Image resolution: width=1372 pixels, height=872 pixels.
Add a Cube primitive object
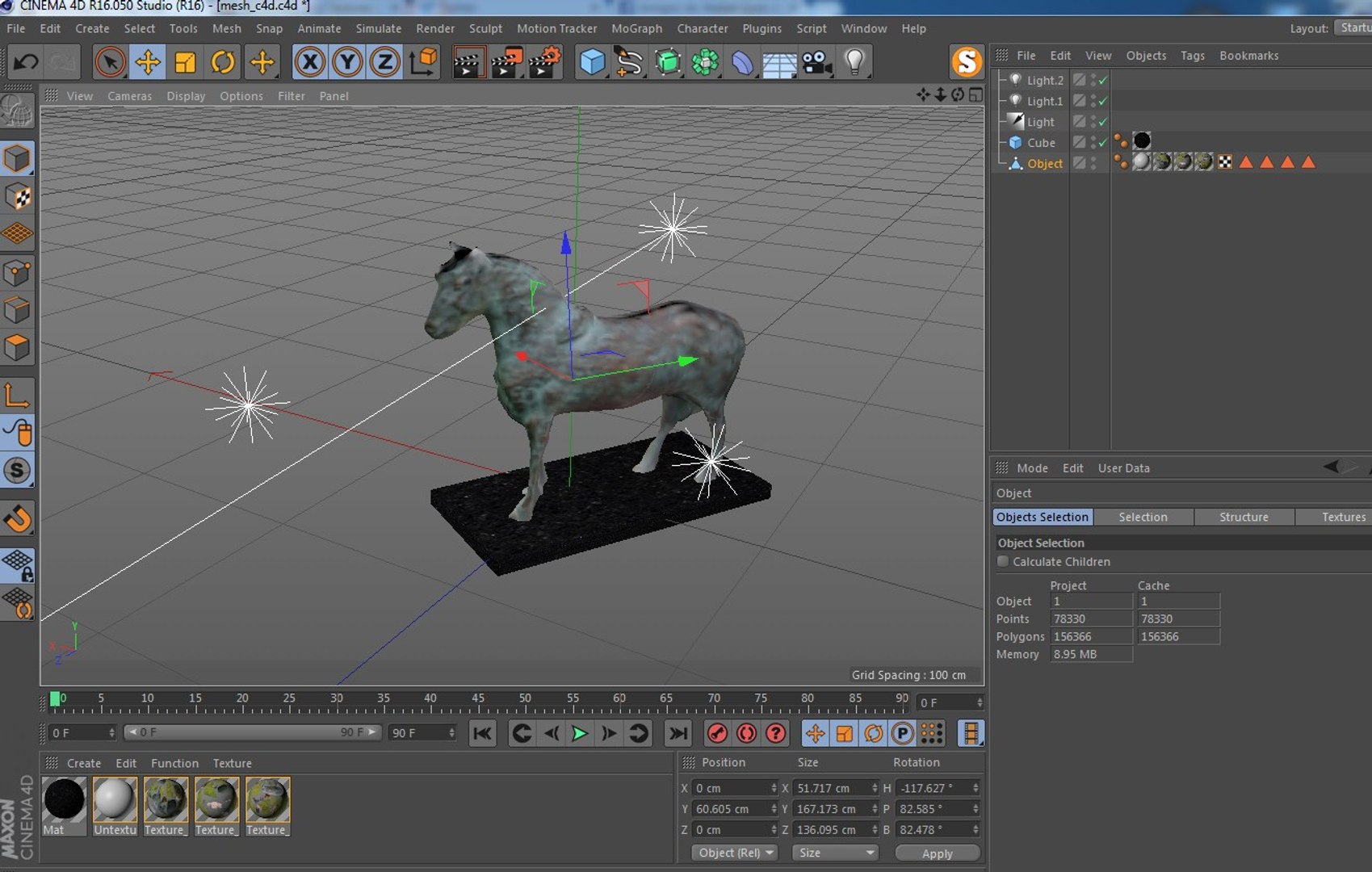[592, 62]
